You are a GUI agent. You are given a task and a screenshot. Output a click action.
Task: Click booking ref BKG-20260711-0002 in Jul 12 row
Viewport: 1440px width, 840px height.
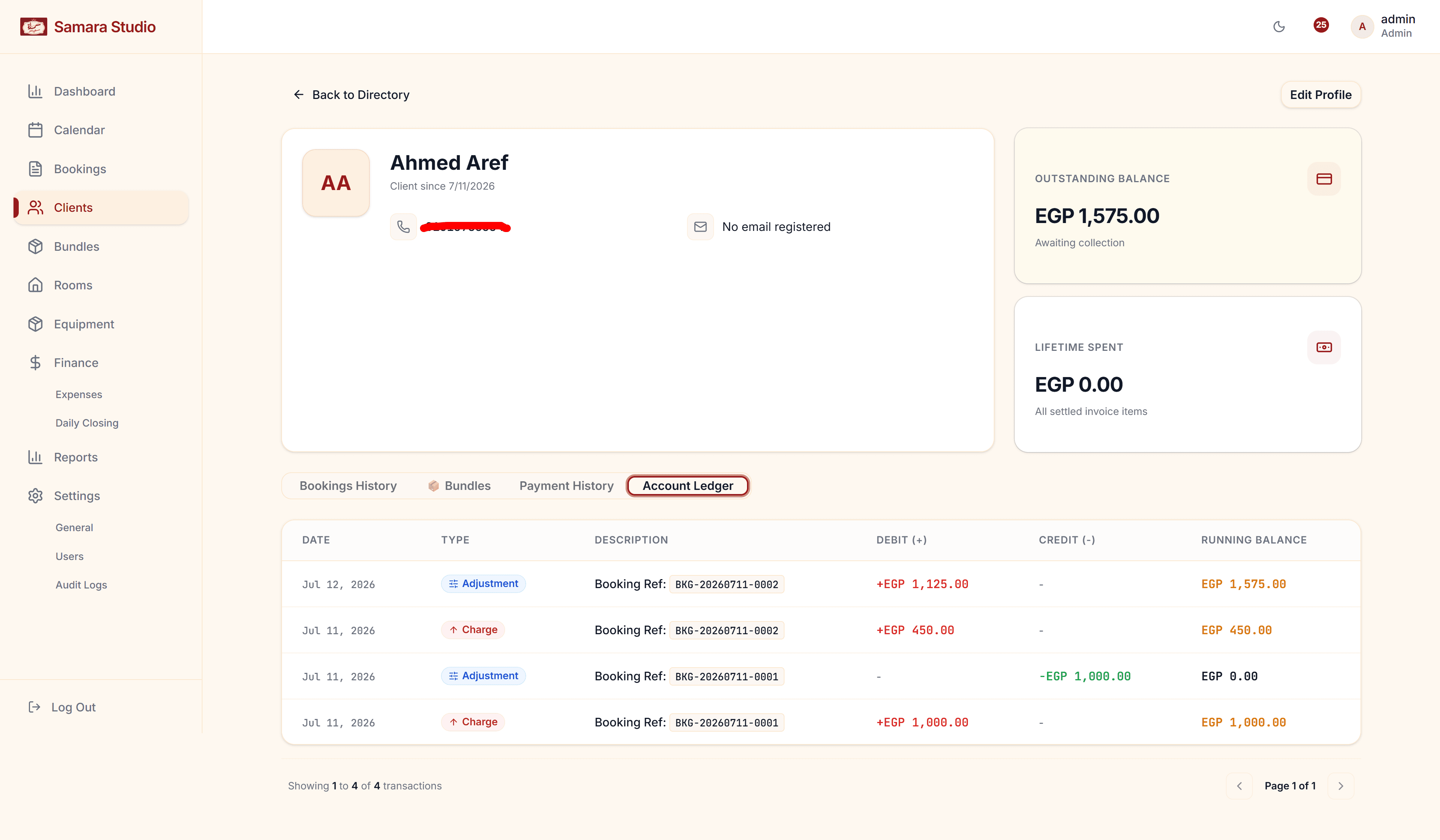coord(726,584)
